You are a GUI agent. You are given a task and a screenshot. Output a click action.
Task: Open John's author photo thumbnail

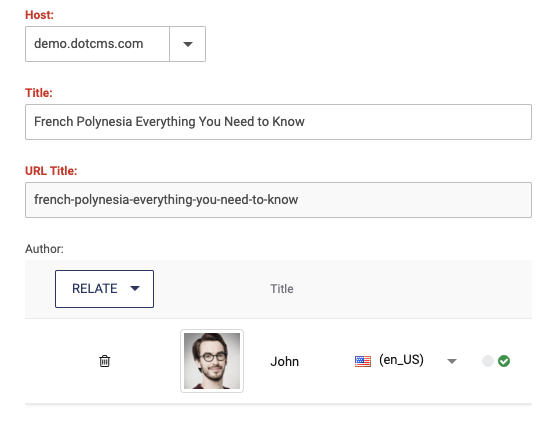(212, 361)
